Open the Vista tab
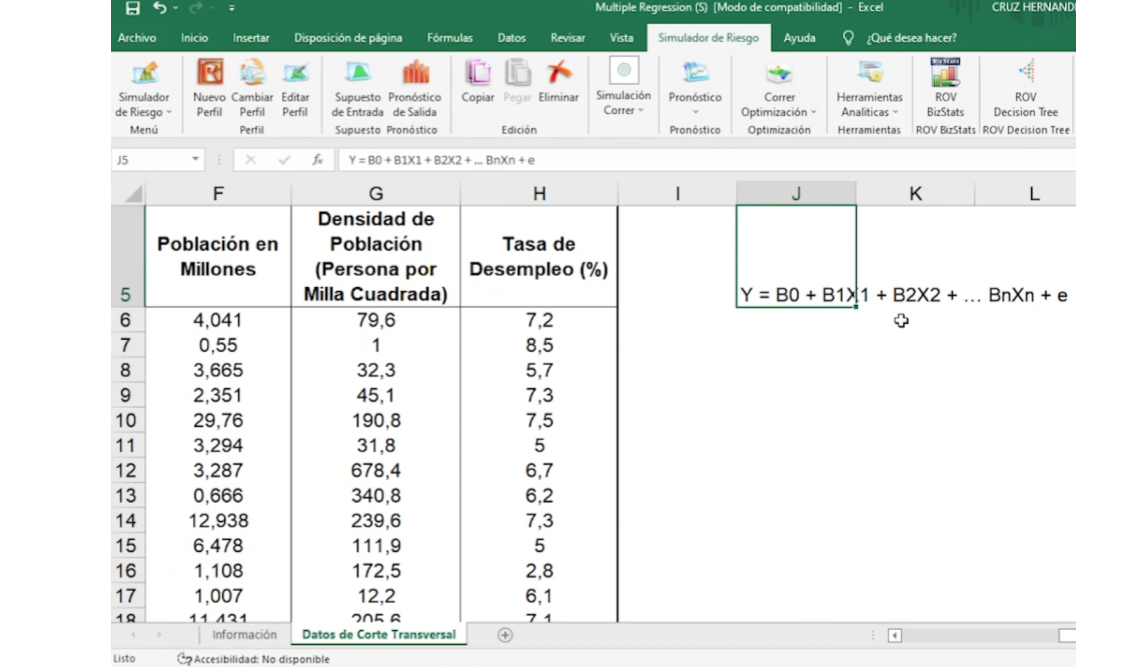Viewport: 1140px width, 670px height. [621, 38]
